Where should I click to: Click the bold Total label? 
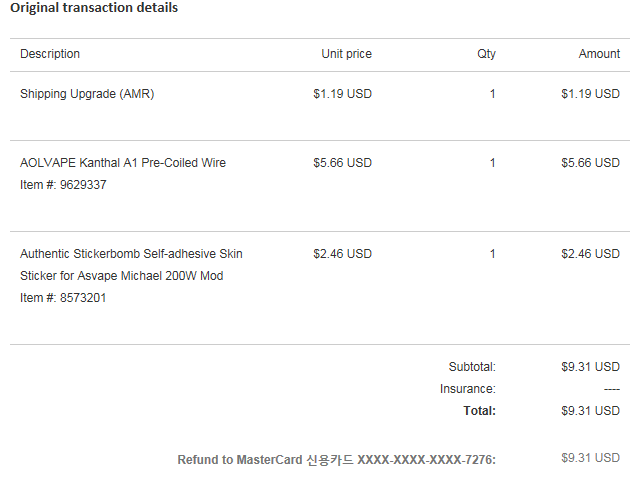click(x=479, y=411)
